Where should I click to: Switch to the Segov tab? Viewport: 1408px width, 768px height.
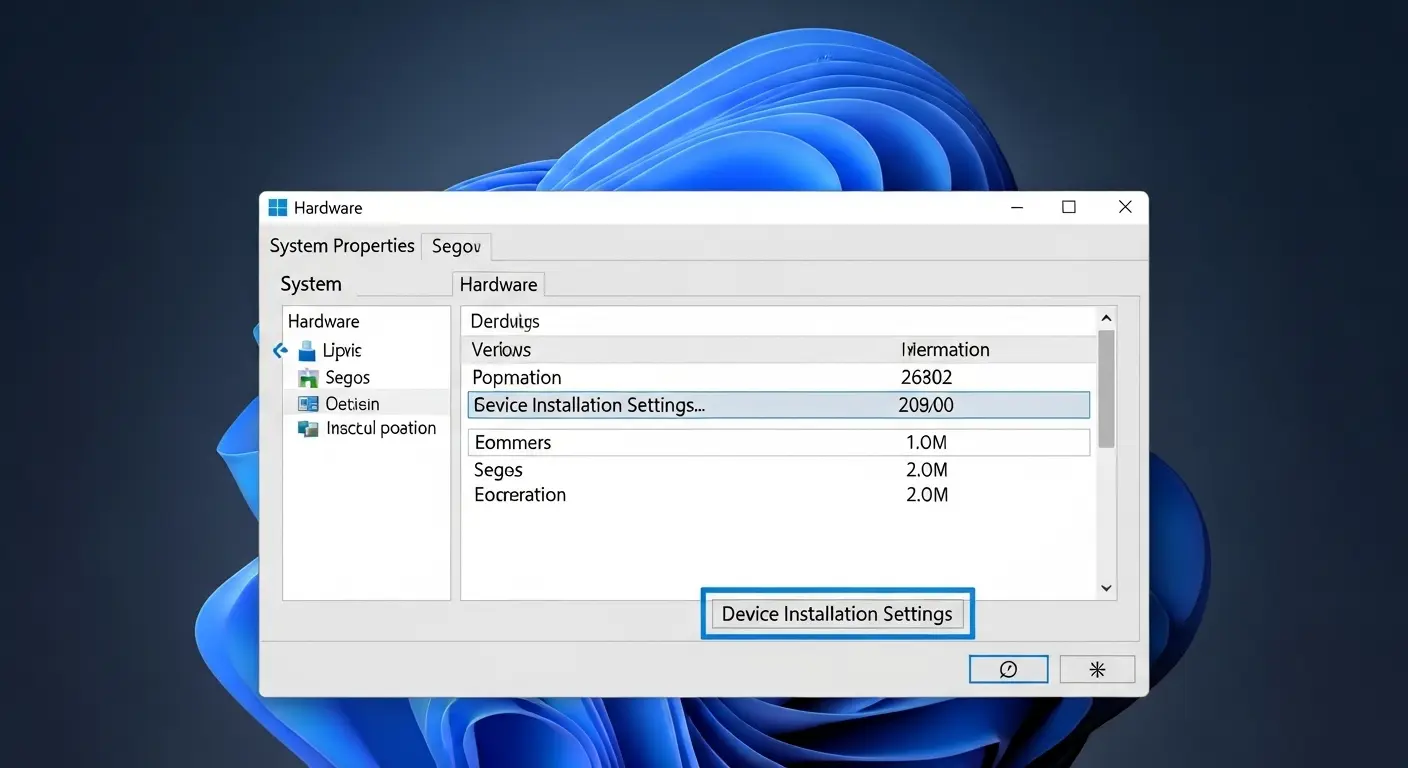click(456, 246)
